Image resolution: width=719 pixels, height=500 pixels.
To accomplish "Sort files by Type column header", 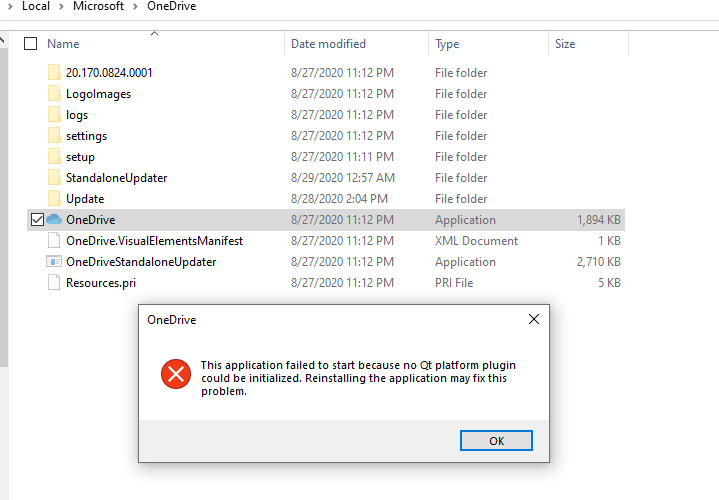I will tap(447, 44).
